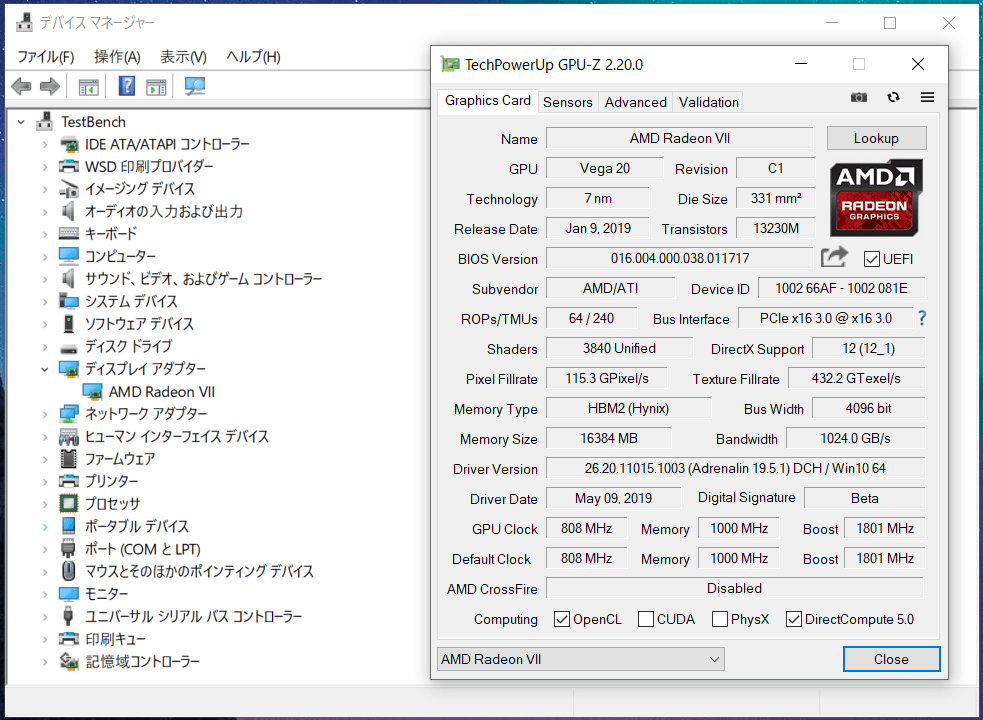Toggle the DirectCompute 5.0 checkbox

click(794, 619)
